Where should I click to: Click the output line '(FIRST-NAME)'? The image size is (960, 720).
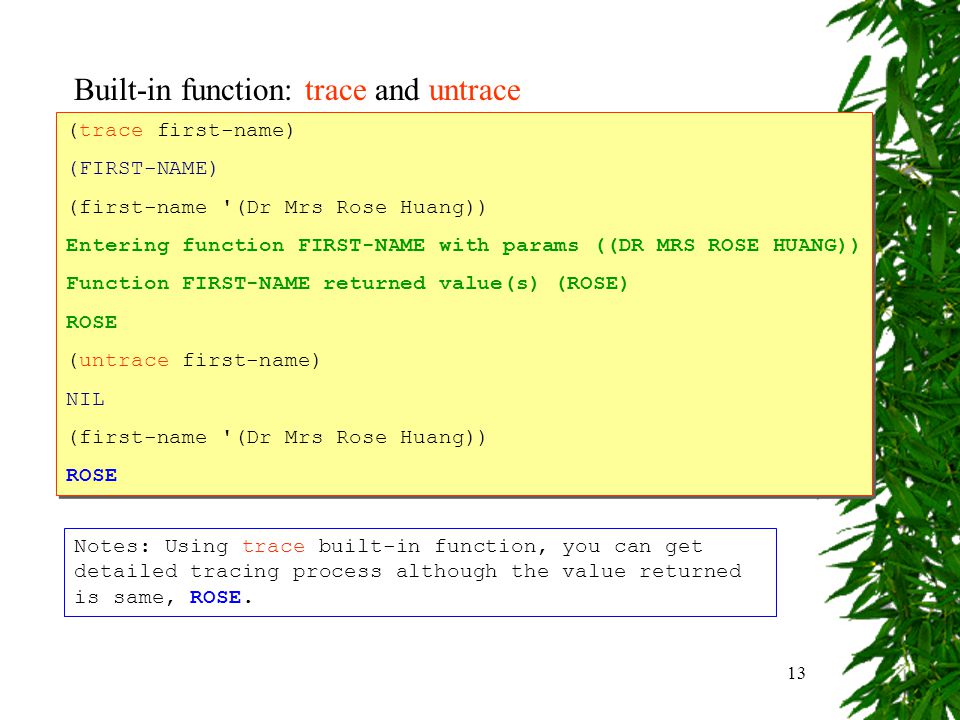point(143,168)
